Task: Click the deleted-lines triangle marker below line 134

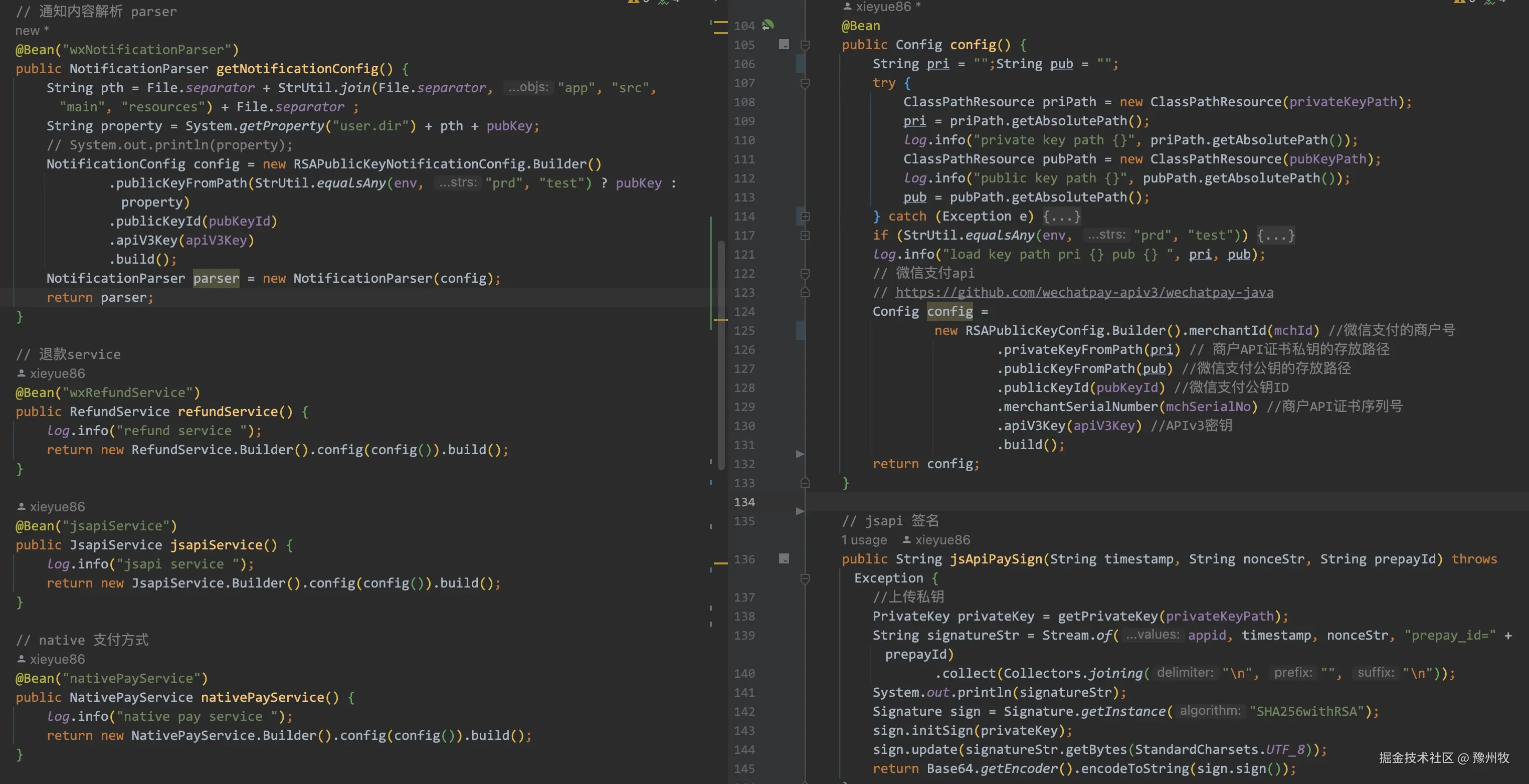Action: (x=800, y=511)
